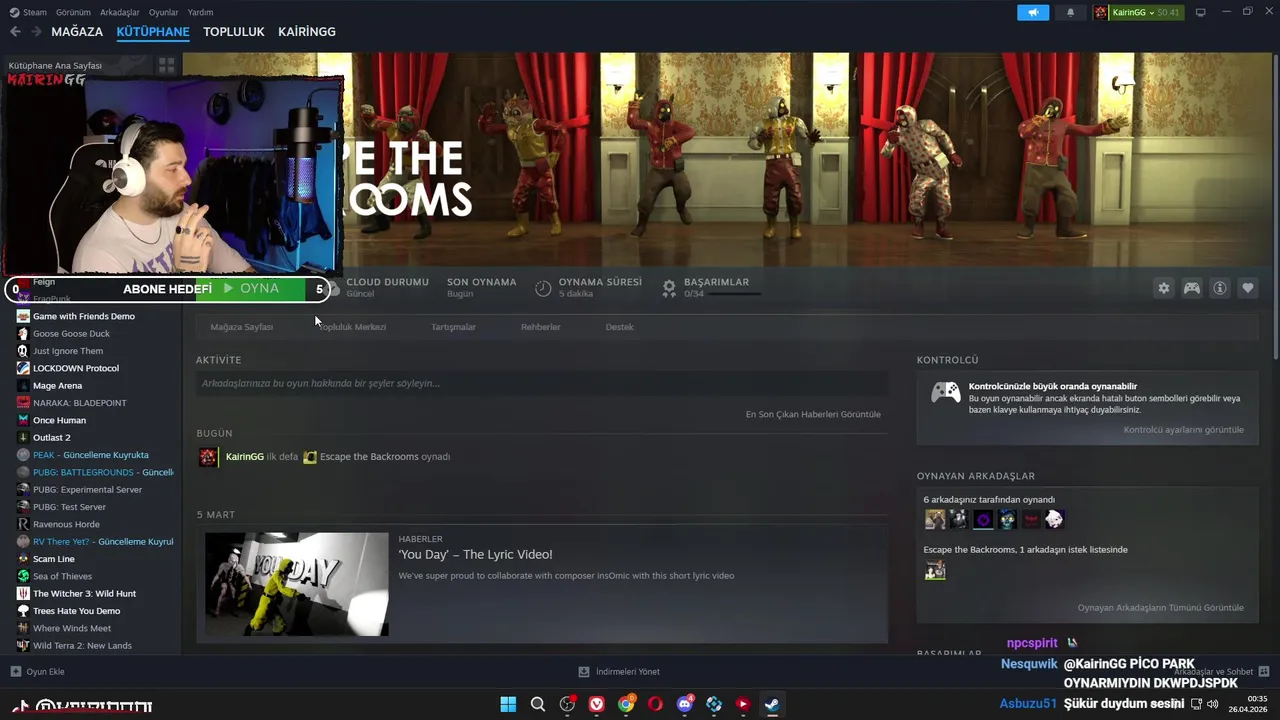1280x720 pixels.
Task: Open Rehberler tab
Action: tap(540, 327)
